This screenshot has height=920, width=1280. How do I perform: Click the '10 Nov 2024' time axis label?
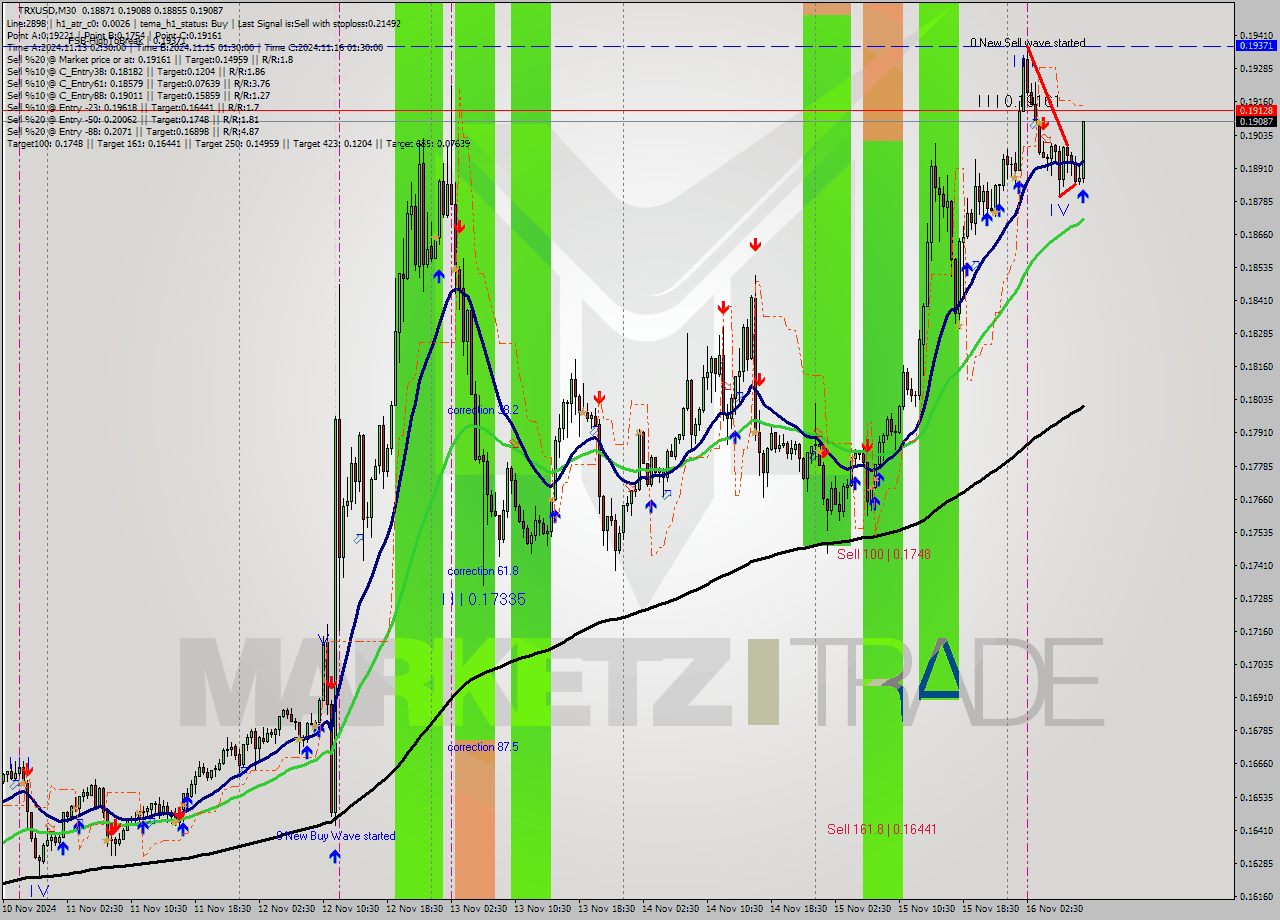pyautogui.click(x=29, y=909)
